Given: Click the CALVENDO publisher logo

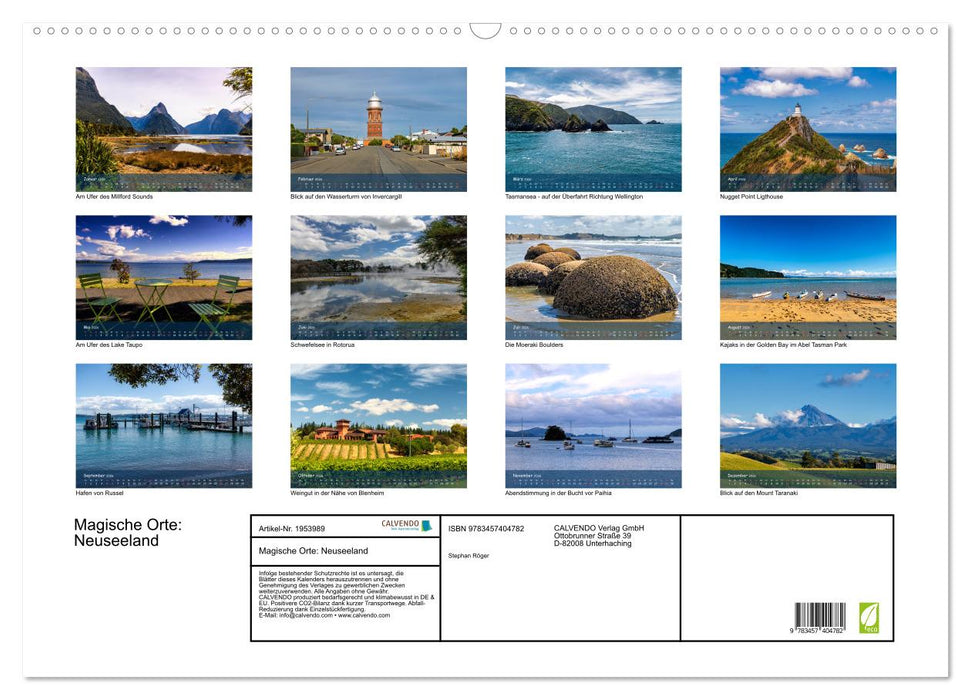Looking at the screenshot, I should (x=400, y=523).
